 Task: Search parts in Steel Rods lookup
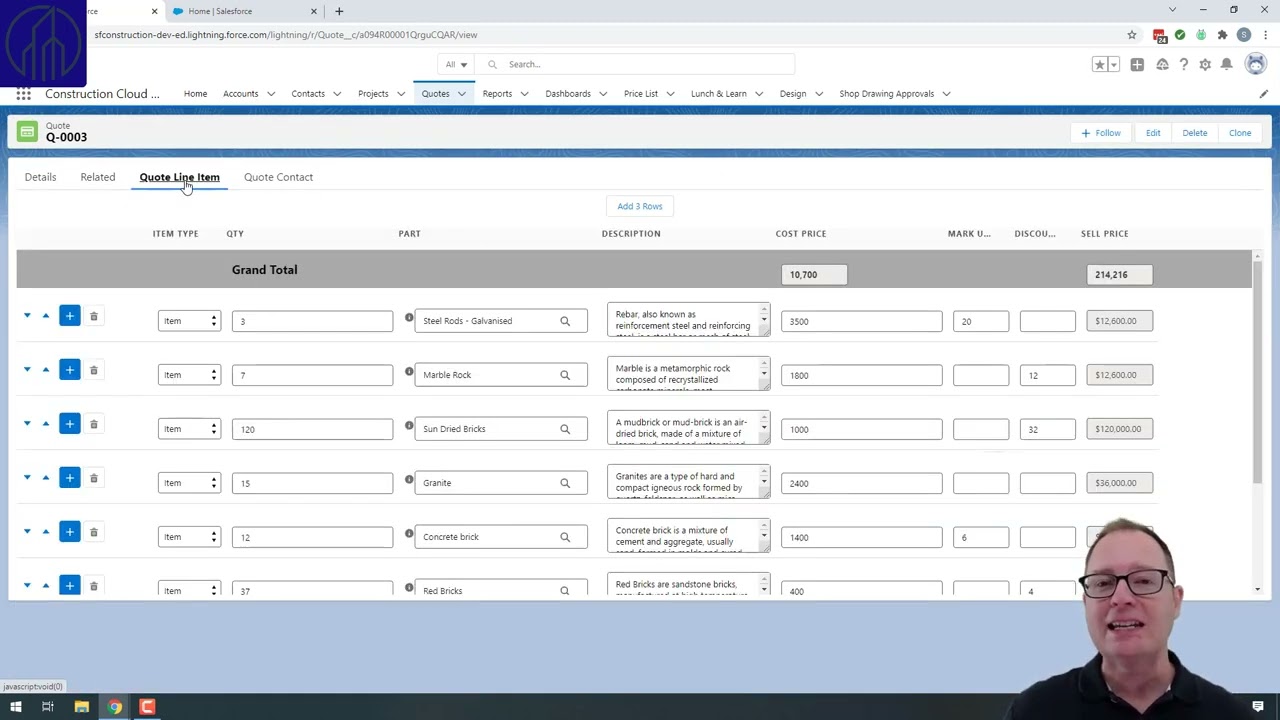tap(565, 321)
